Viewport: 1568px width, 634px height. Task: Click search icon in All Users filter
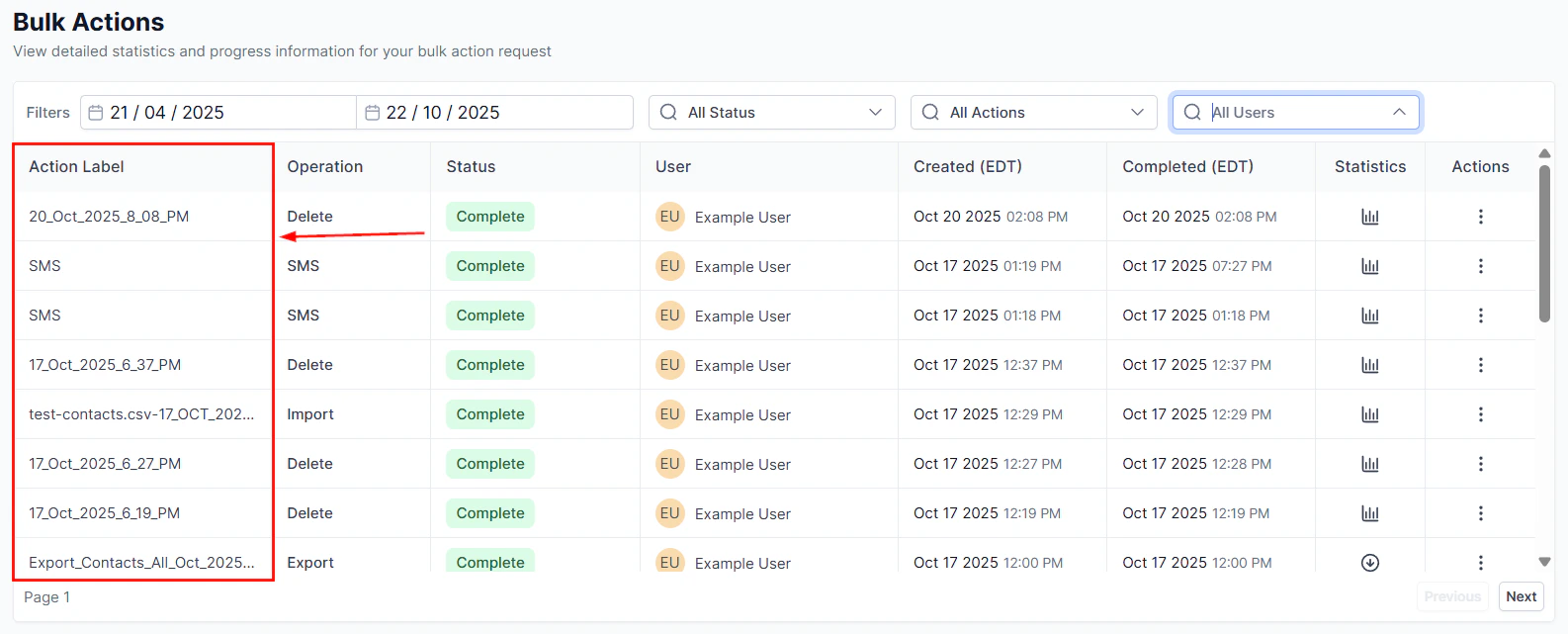point(1192,113)
